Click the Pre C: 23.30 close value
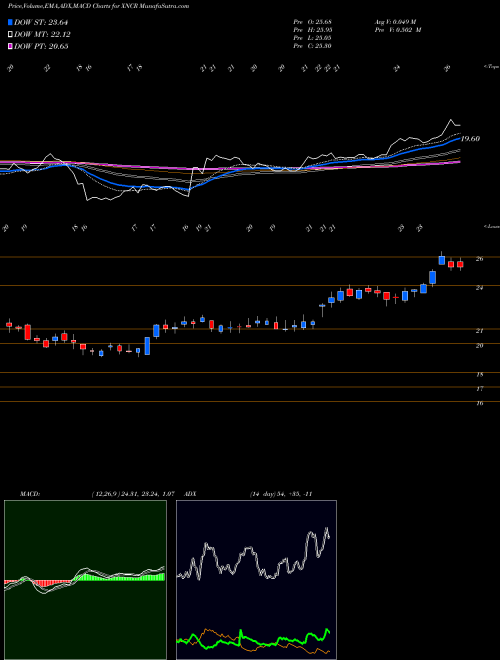 click(x=313, y=46)
